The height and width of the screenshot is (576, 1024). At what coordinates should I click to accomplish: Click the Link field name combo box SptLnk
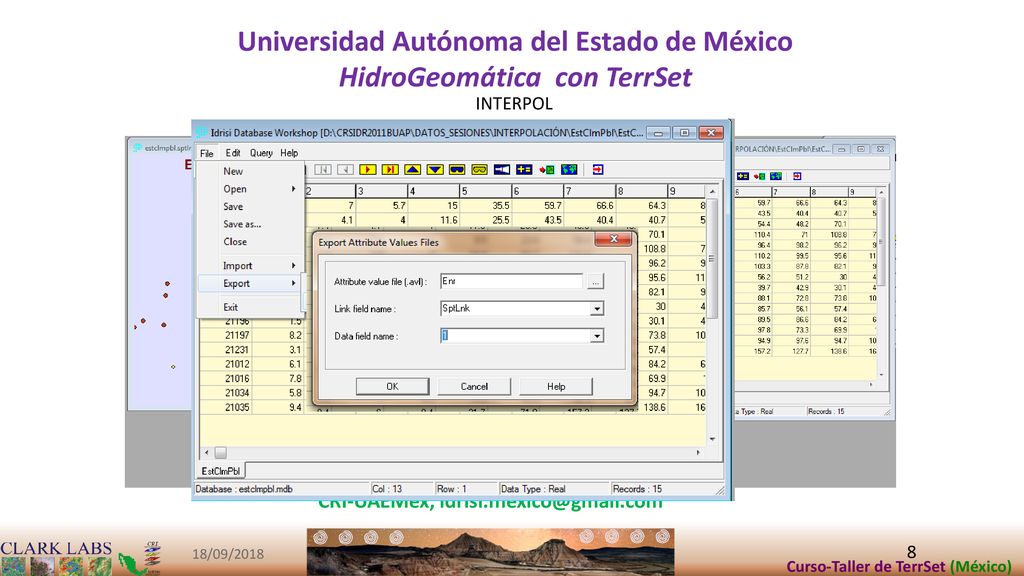click(521, 309)
